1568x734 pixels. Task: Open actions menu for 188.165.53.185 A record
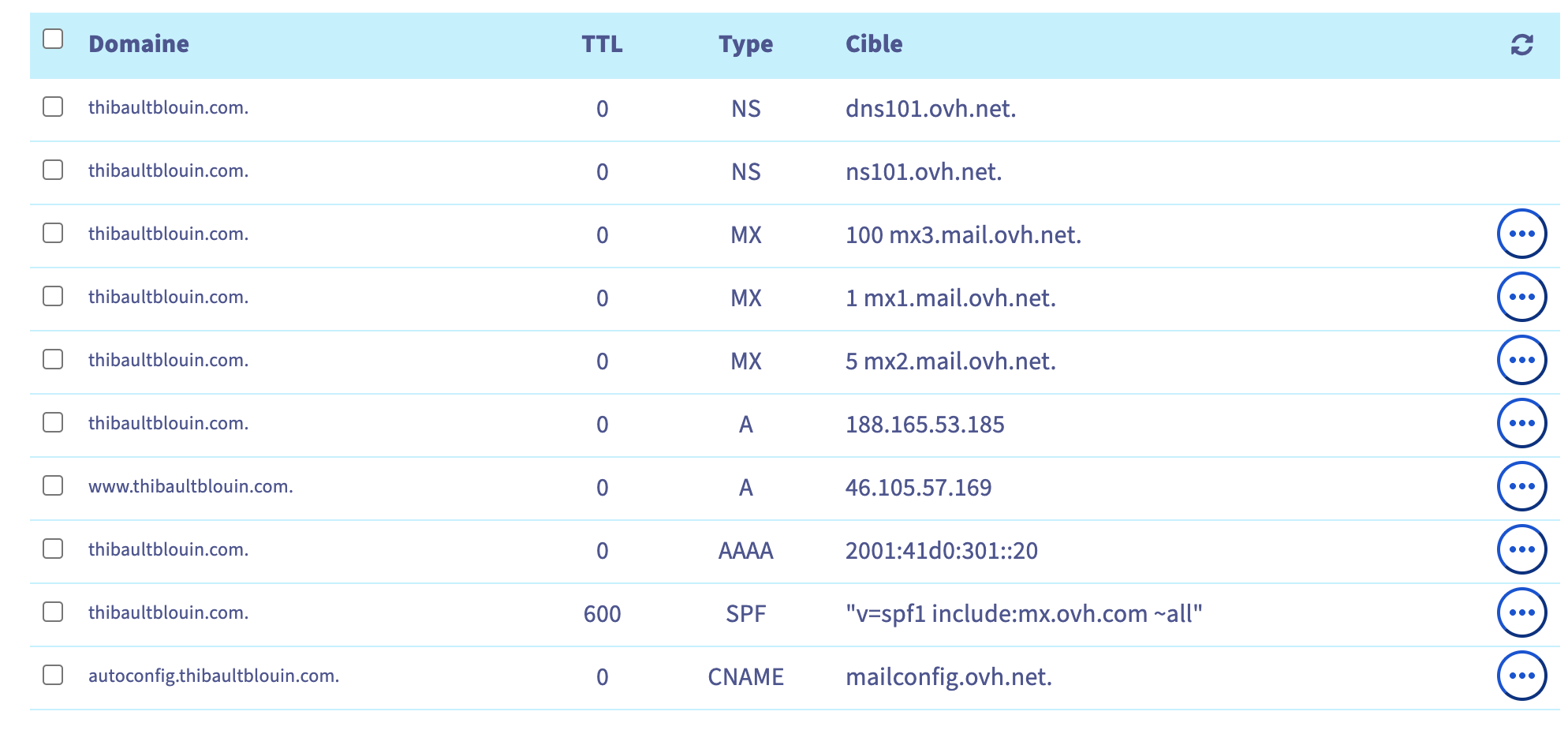(x=1521, y=423)
